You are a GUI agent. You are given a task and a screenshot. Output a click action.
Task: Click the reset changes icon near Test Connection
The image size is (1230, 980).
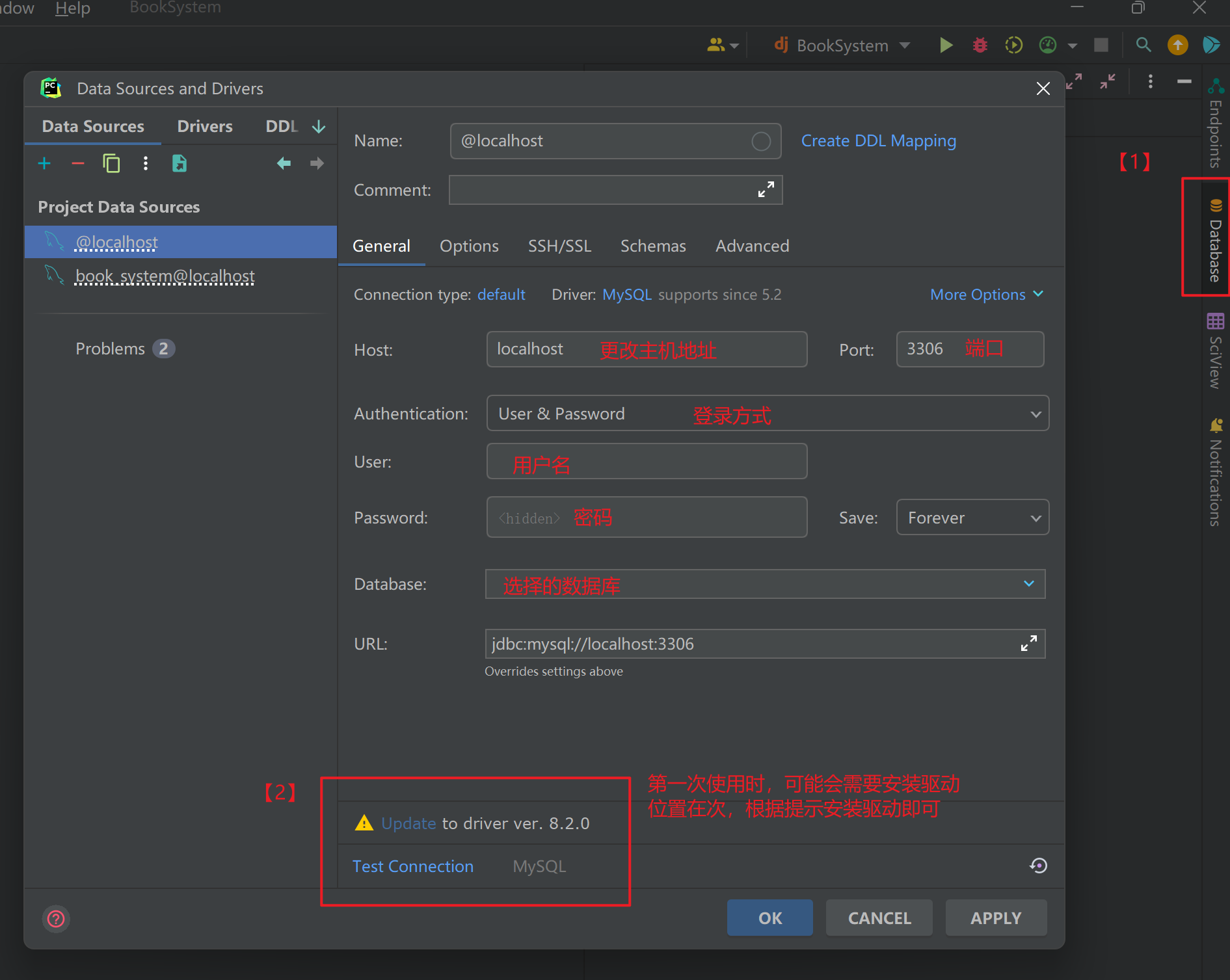(1039, 866)
